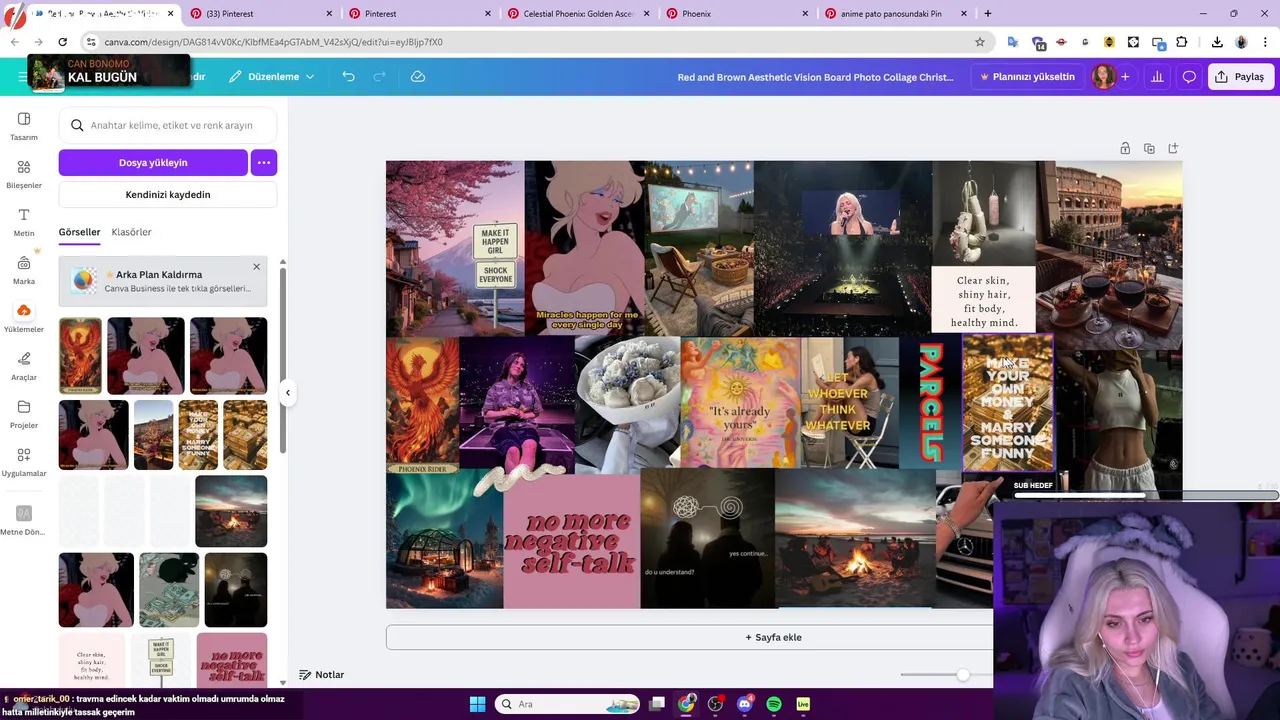
Task: Open the Bileşenler elements panel
Action: [x=23, y=174]
